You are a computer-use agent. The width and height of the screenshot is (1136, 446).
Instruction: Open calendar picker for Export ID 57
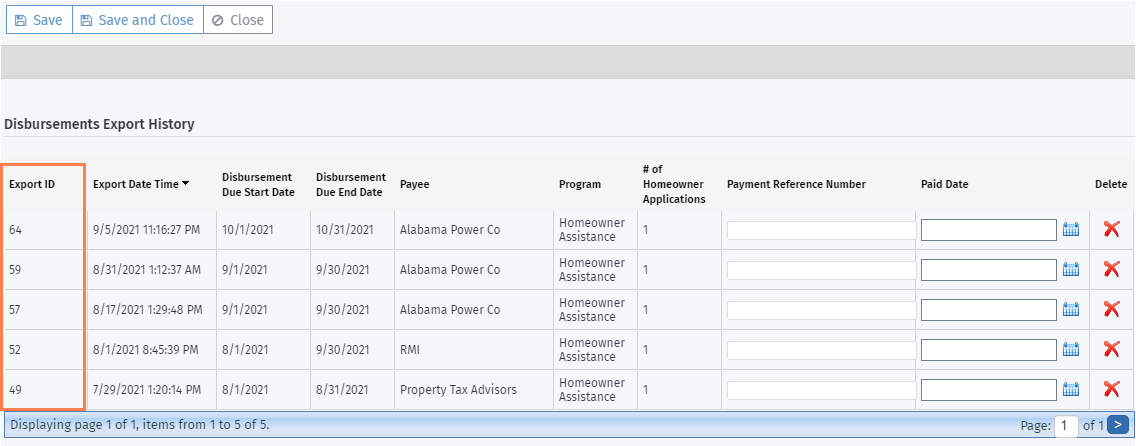(x=1071, y=310)
